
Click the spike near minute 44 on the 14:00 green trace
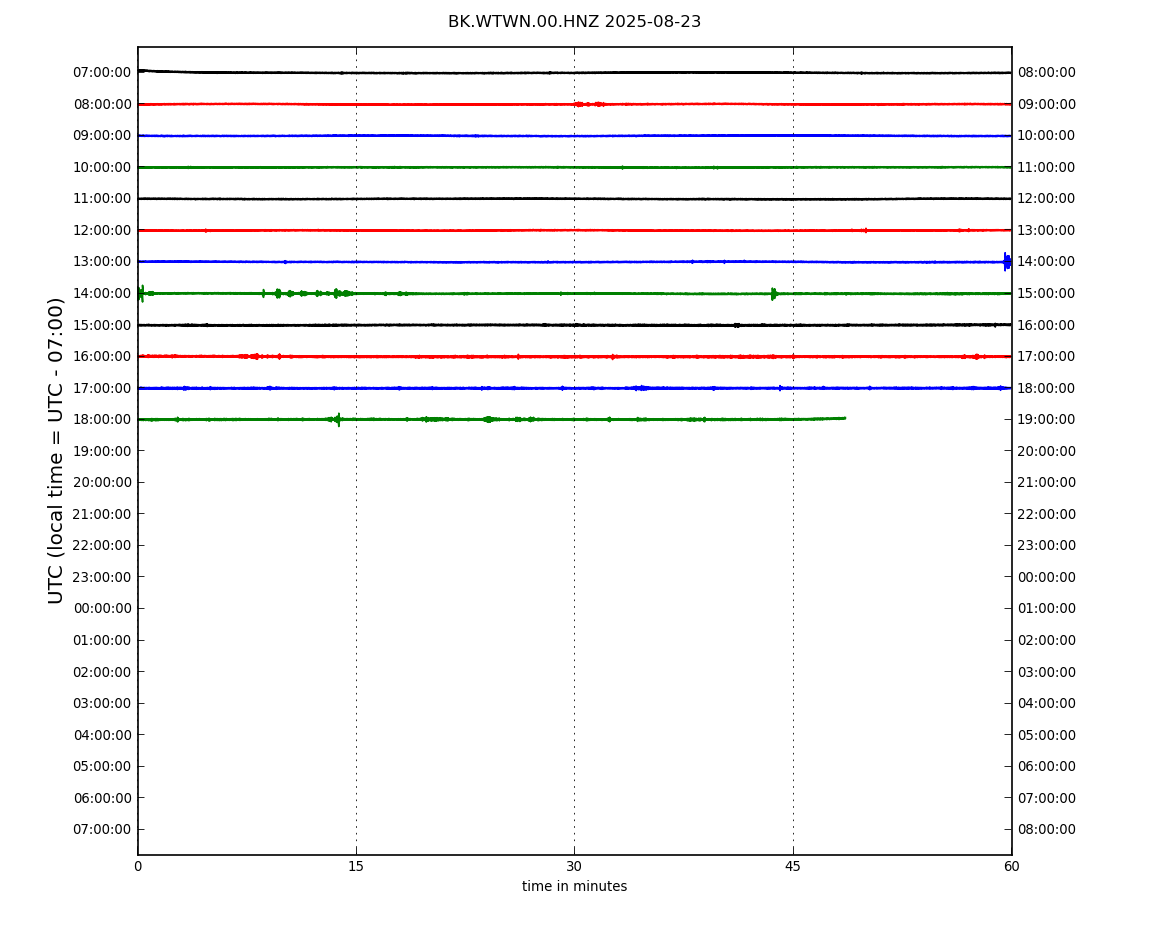[x=774, y=293]
